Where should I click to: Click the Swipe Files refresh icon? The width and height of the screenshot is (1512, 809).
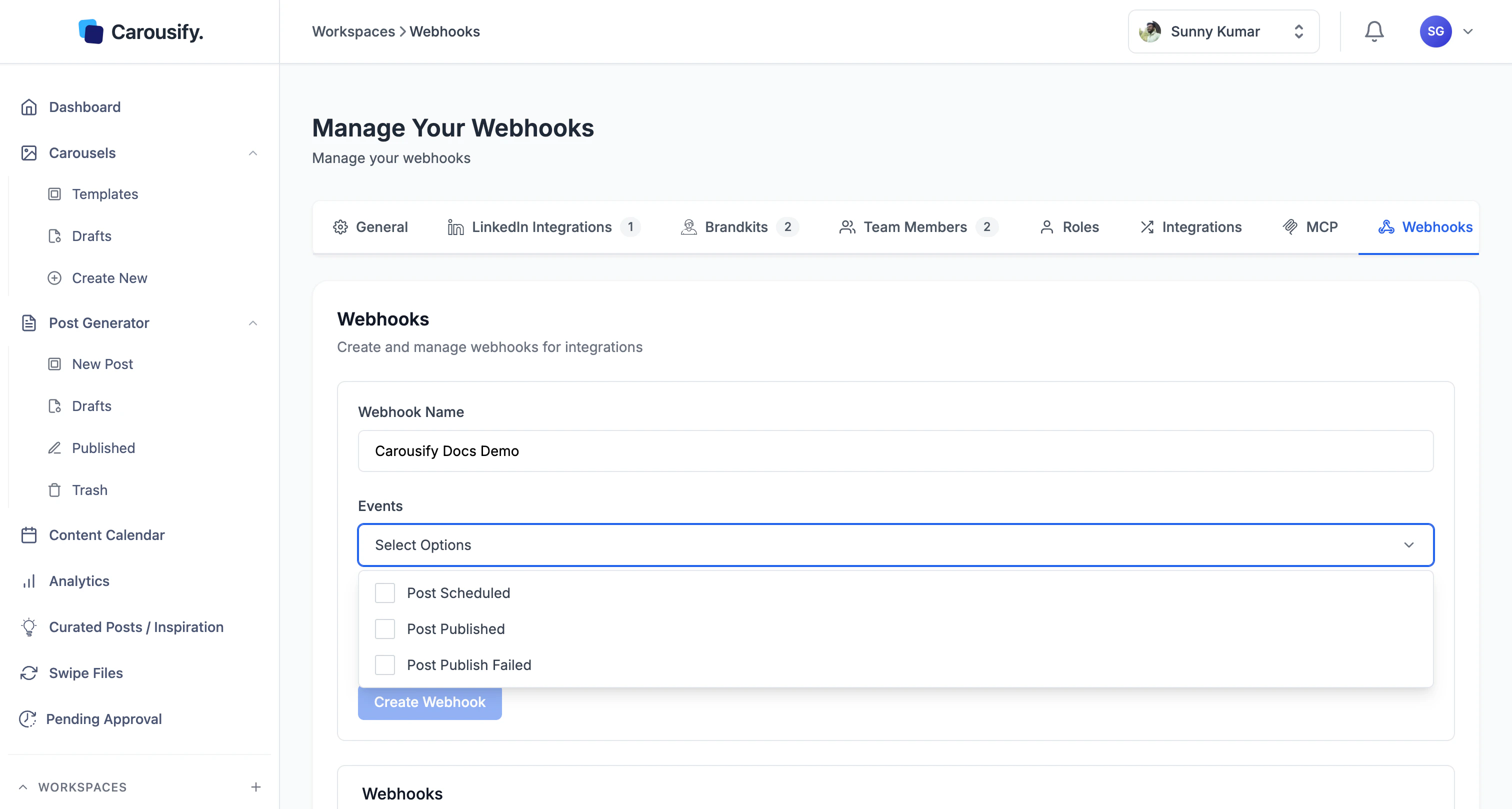pyautogui.click(x=29, y=673)
